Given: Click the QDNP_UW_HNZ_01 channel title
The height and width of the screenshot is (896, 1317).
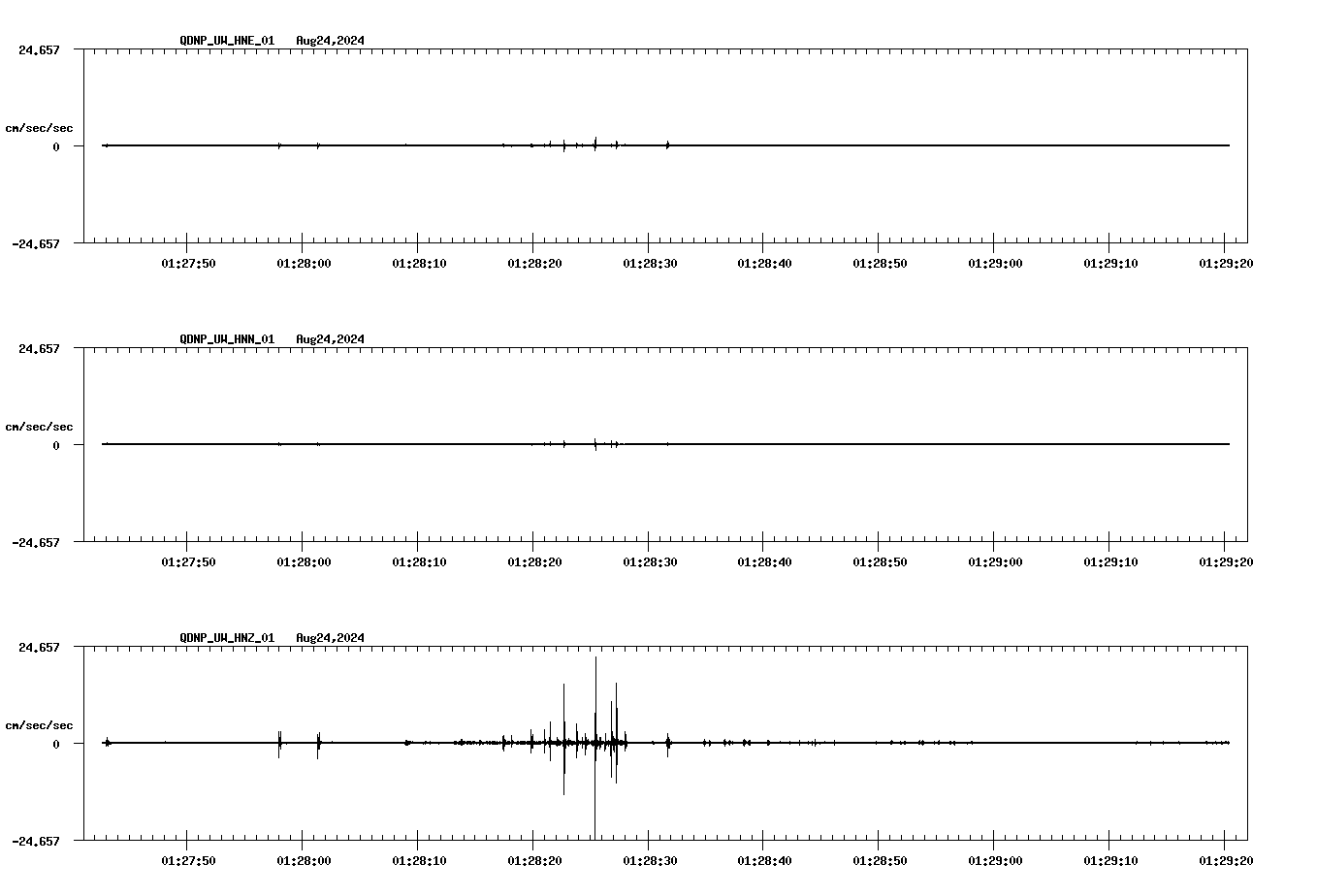Looking at the screenshot, I should point(227,638).
